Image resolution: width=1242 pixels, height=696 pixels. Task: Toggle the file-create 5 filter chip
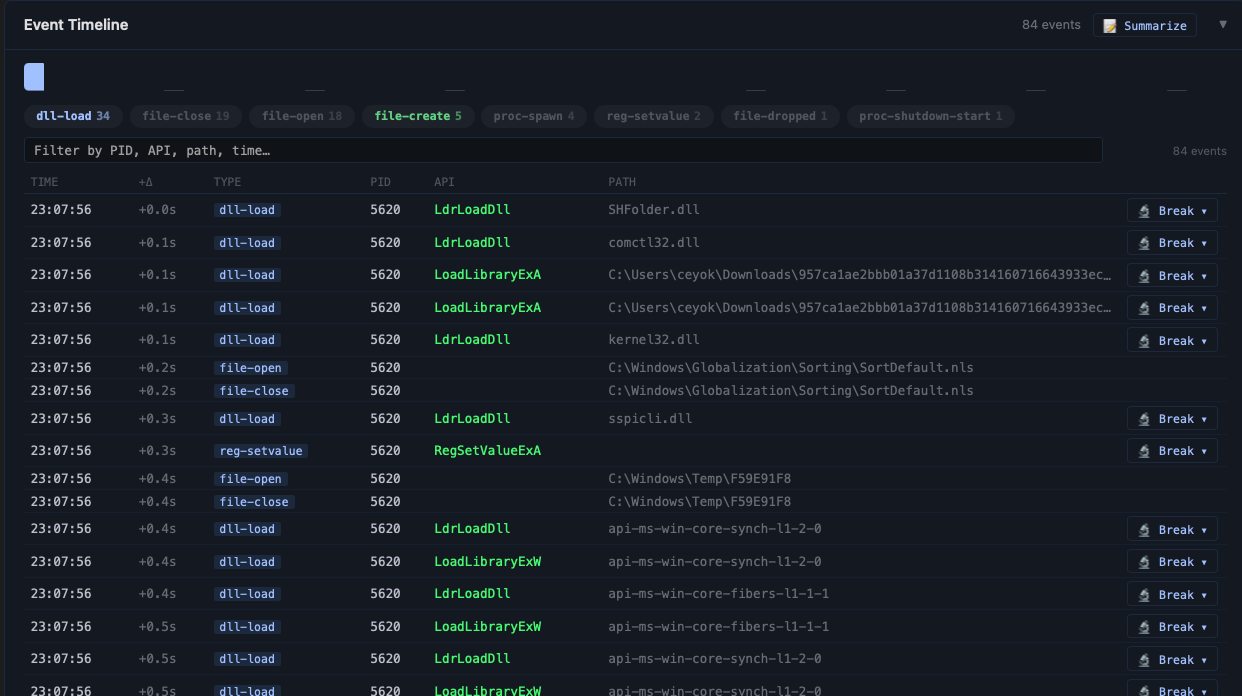pyautogui.click(x=418, y=116)
